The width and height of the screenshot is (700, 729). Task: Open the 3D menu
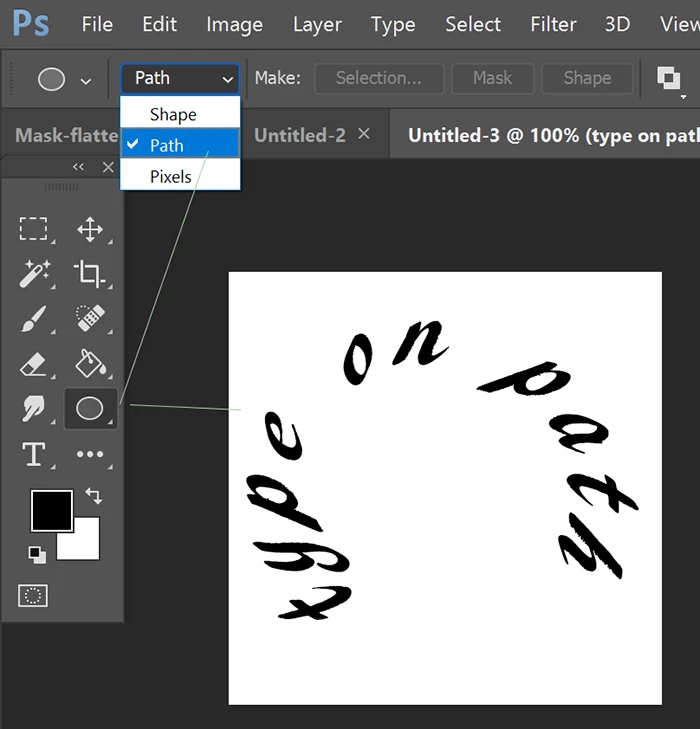(617, 24)
